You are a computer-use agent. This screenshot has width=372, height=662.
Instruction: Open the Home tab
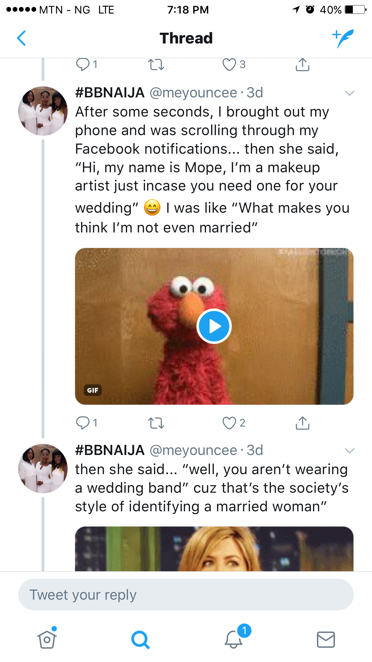[47, 638]
